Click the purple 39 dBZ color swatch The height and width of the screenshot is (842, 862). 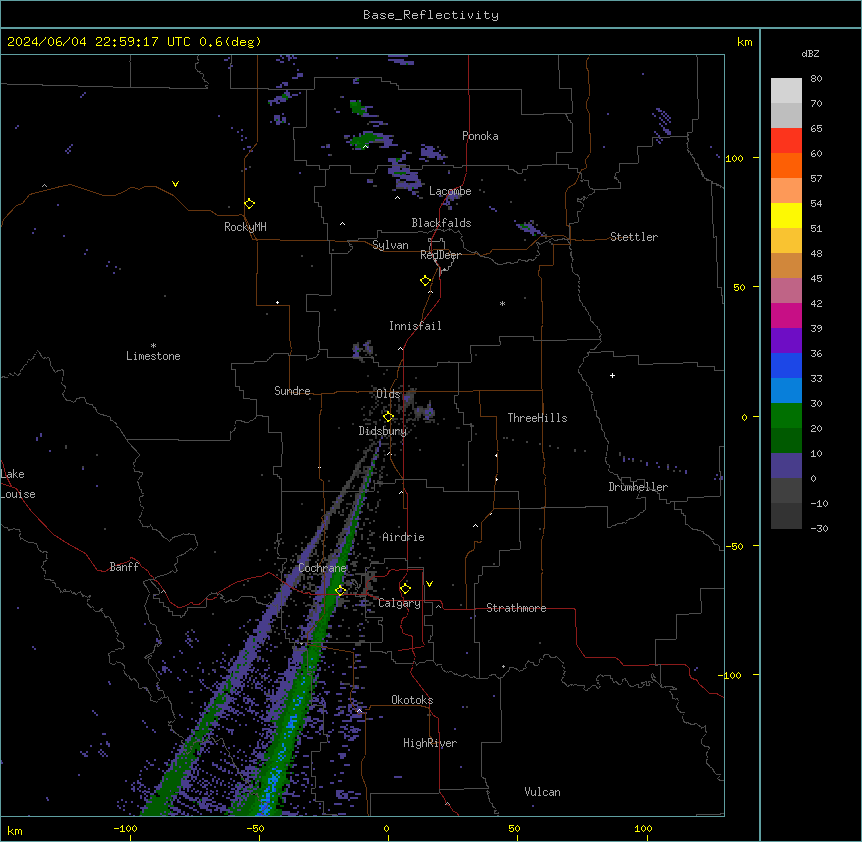pyautogui.click(x=786, y=341)
